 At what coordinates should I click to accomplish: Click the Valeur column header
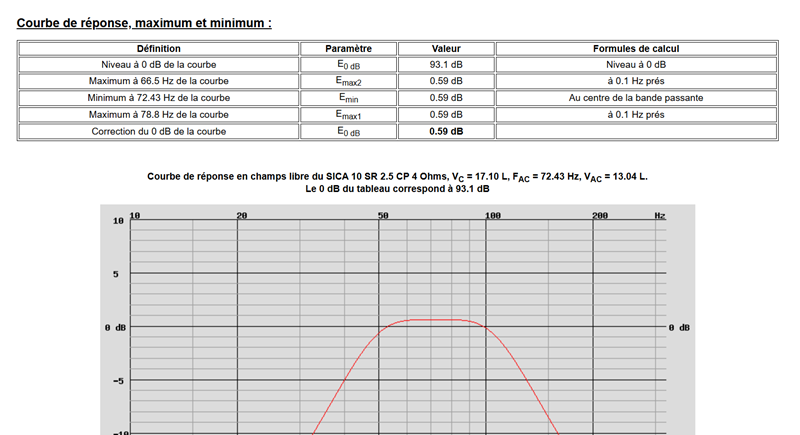coord(446,48)
